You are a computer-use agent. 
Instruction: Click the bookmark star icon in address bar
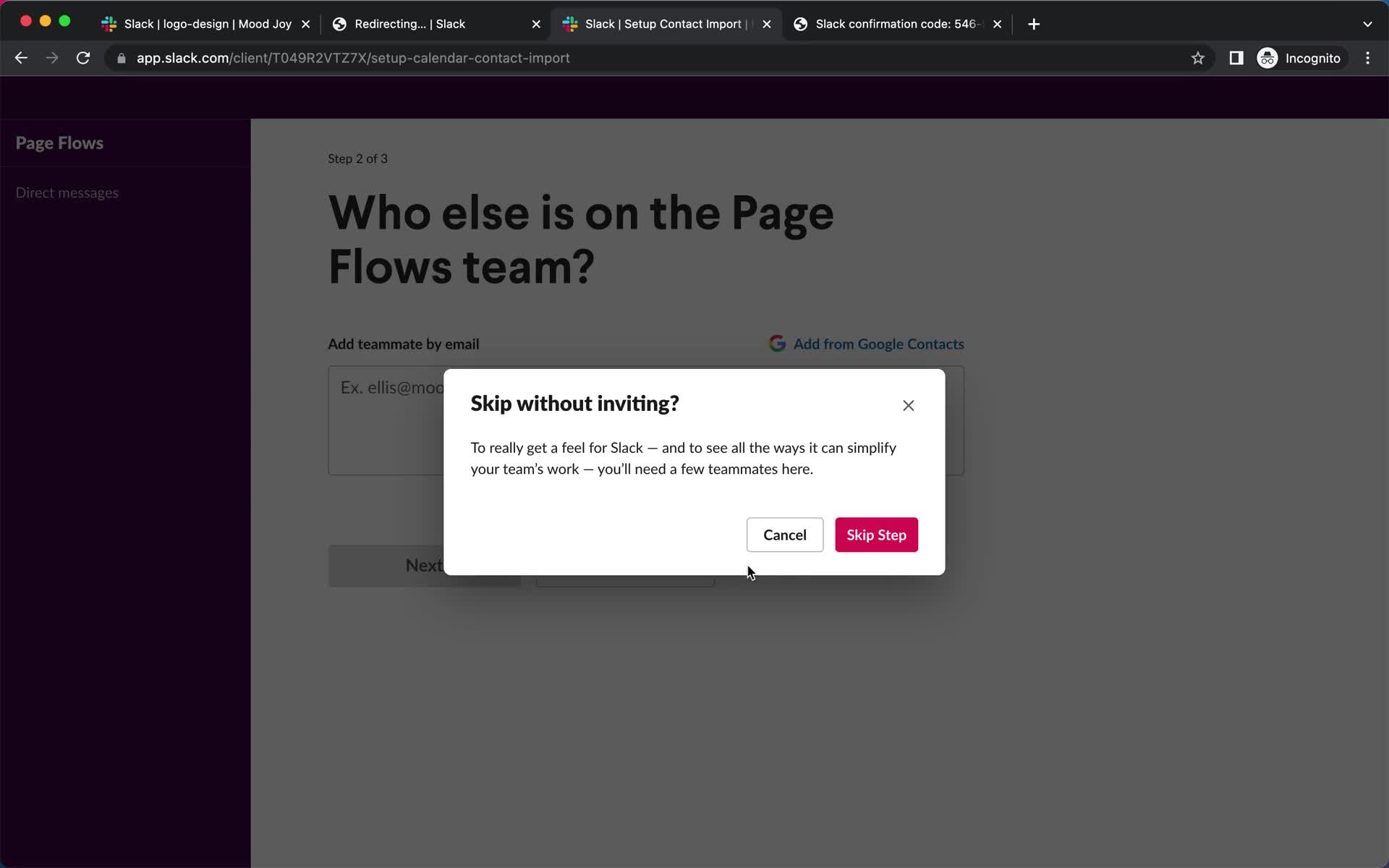click(x=1197, y=58)
